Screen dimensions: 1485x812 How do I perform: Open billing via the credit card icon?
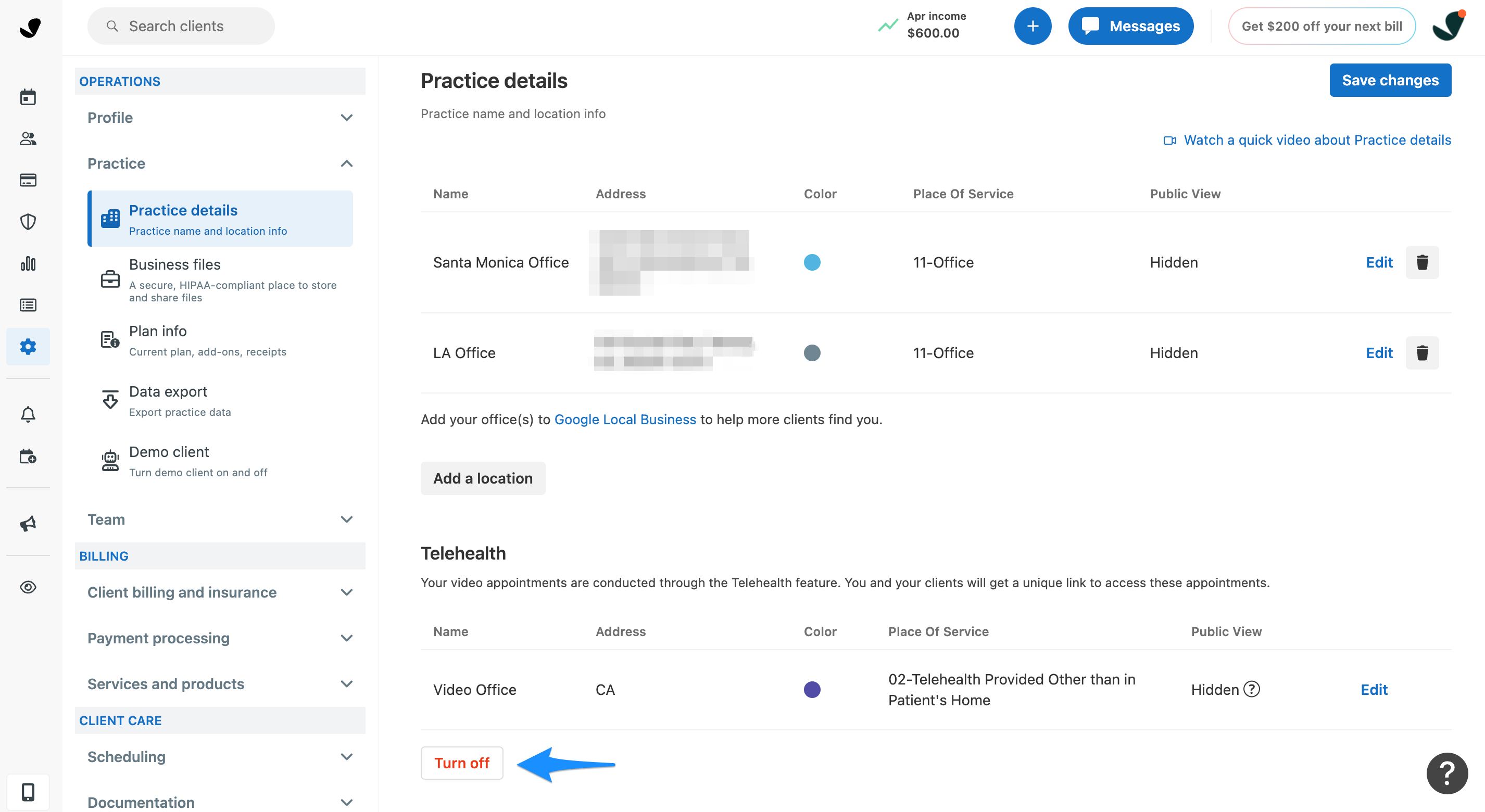(x=28, y=180)
